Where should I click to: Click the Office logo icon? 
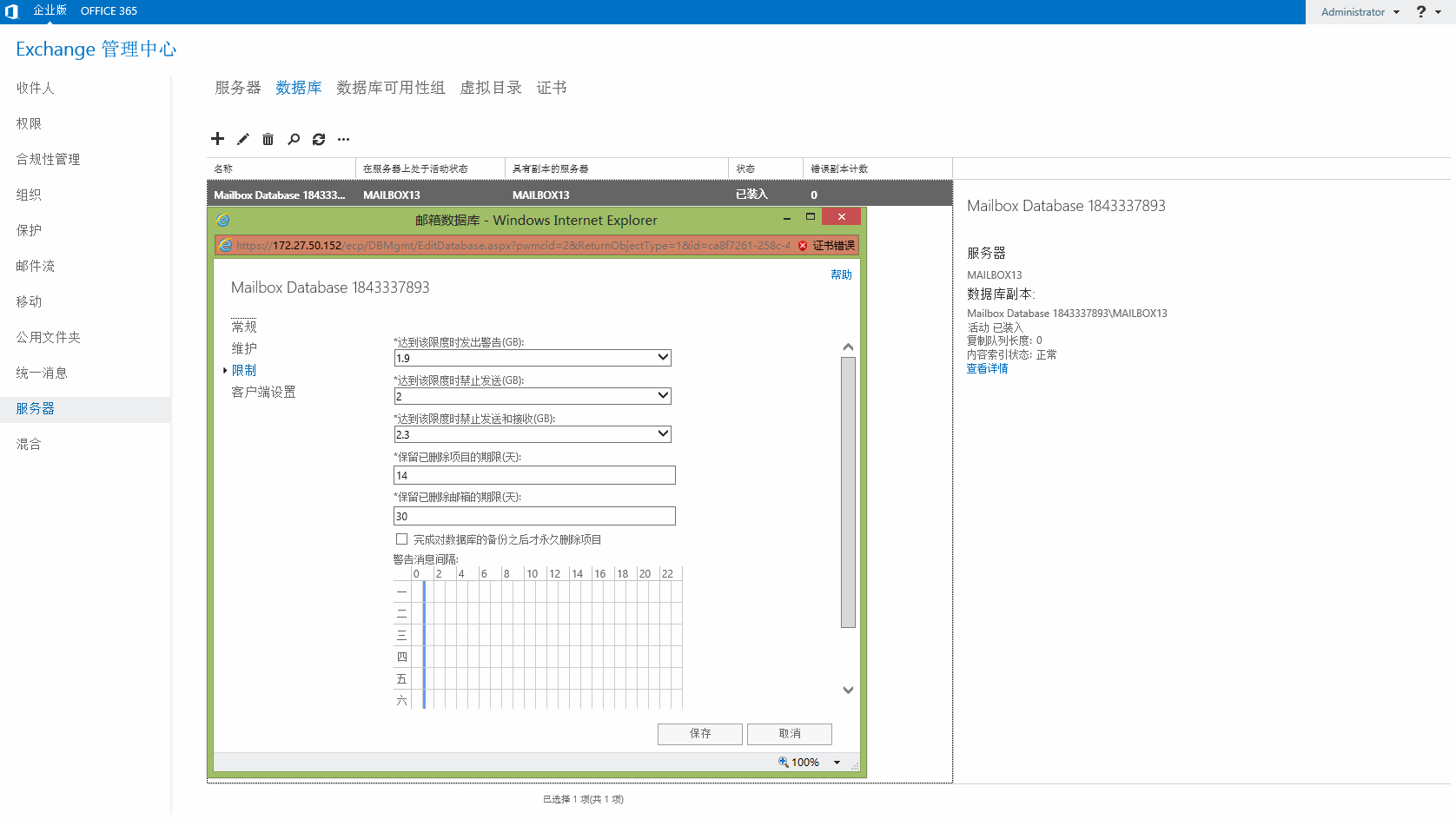(x=11, y=11)
